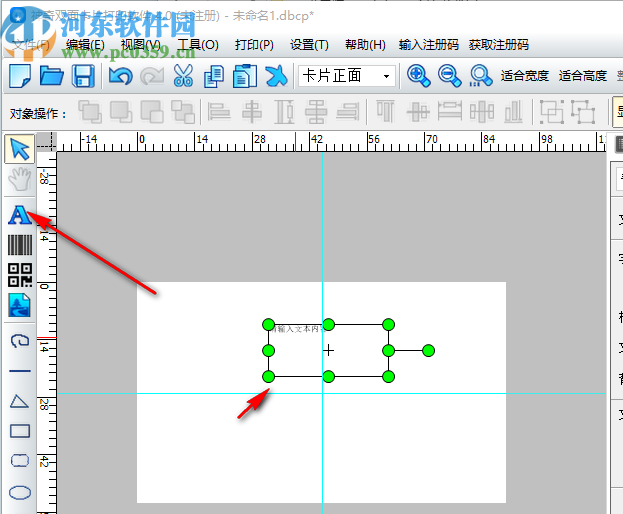The width and height of the screenshot is (623, 514).
Task: Open file using the folder icon
Action: point(52,75)
